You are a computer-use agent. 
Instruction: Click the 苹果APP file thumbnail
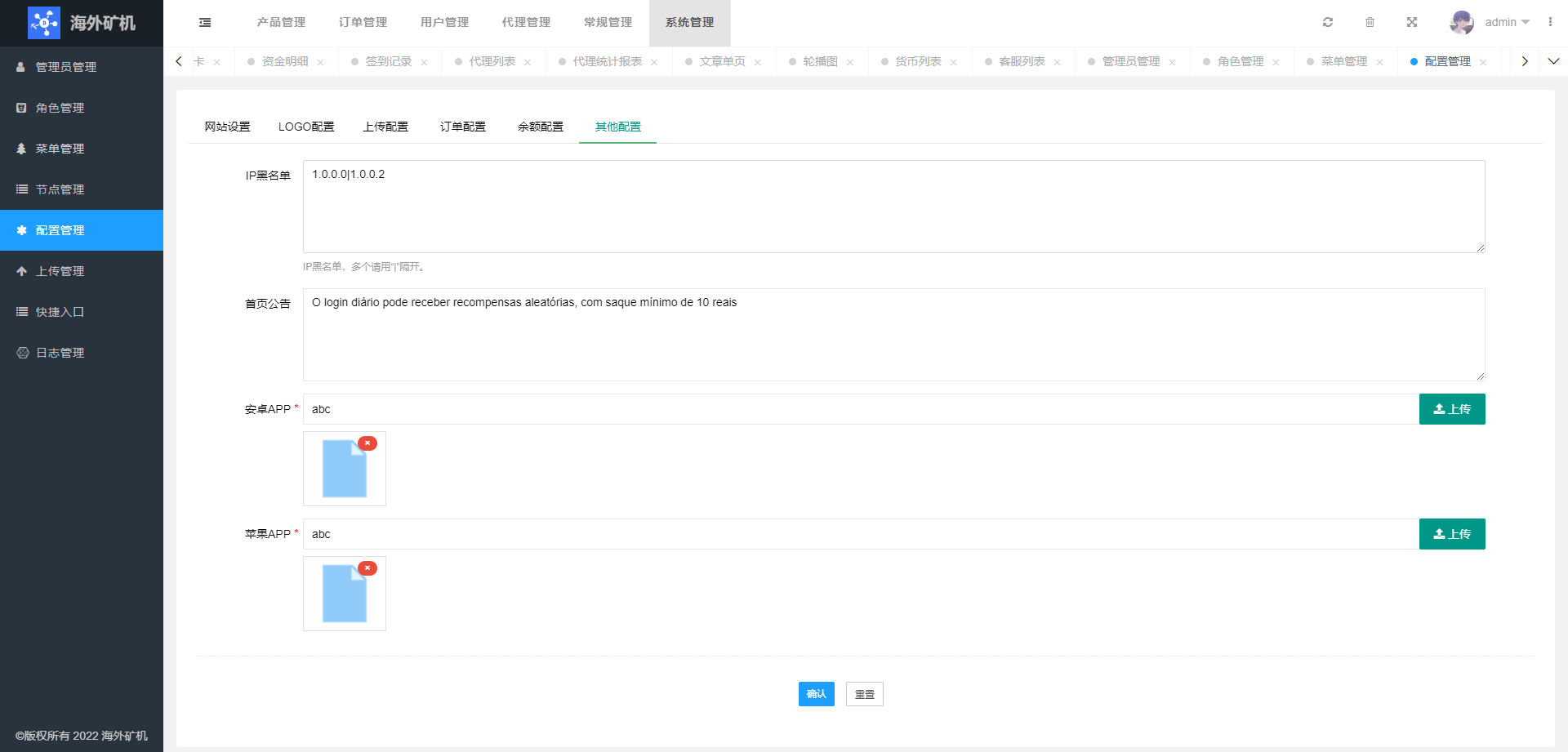coord(344,594)
